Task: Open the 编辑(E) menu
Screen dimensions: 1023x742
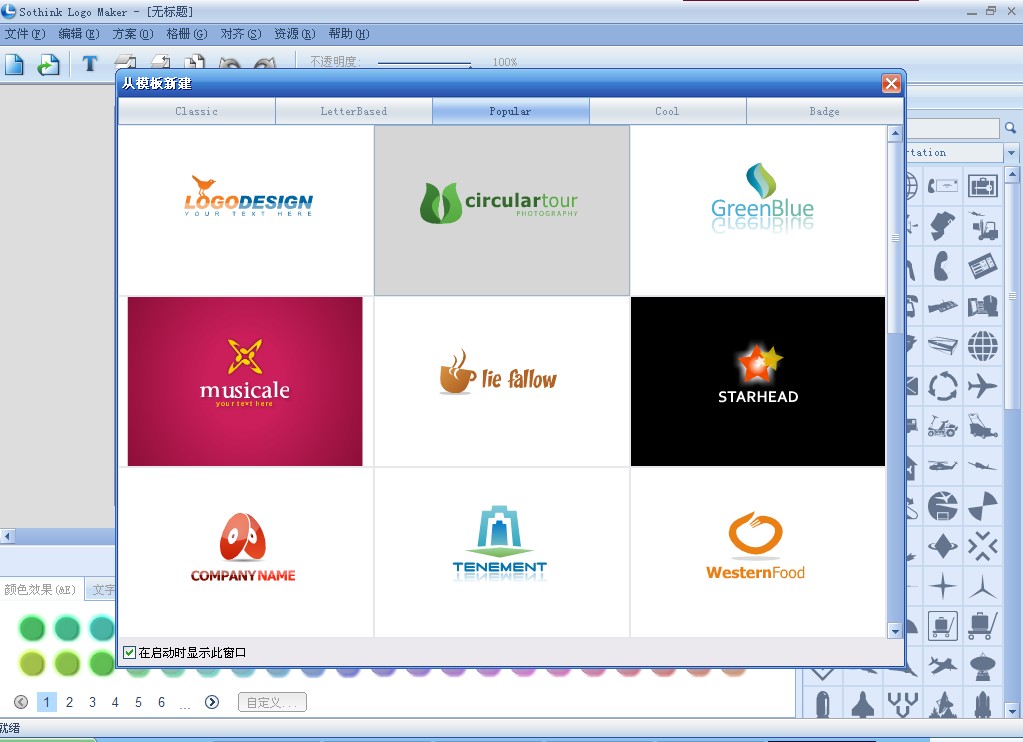Action: [78, 34]
